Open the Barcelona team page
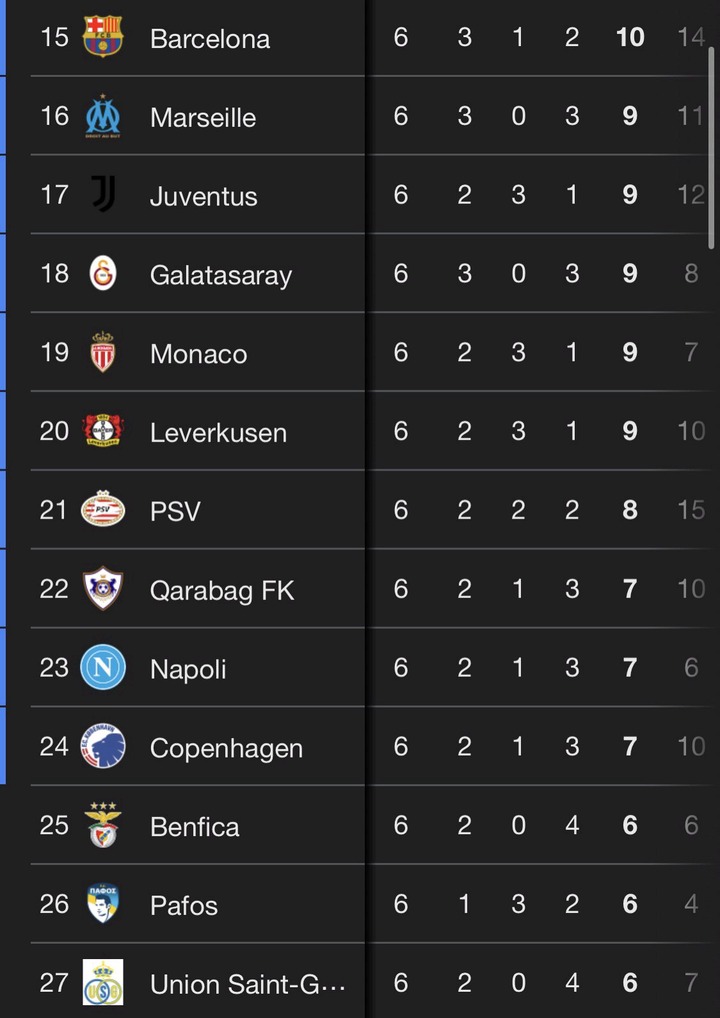Image resolution: width=720 pixels, height=1018 pixels. (210, 39)
